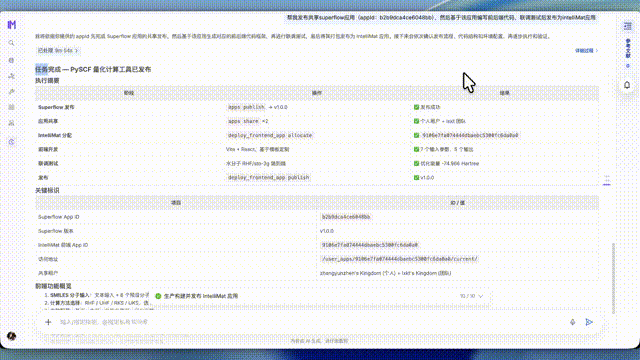Click the 任务完成 — PySCF heading

[93, 69]
